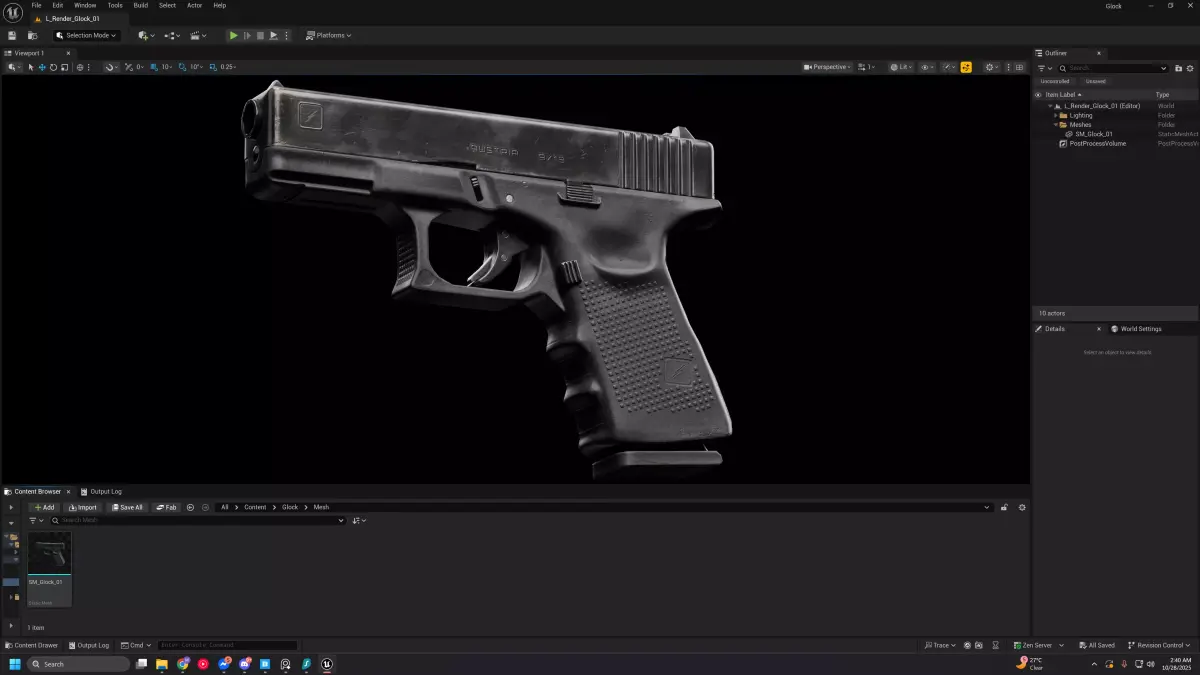Viewport: 1200px width, 675px height.
Task: Open viewport layout grid icon
Action: 1019,67
